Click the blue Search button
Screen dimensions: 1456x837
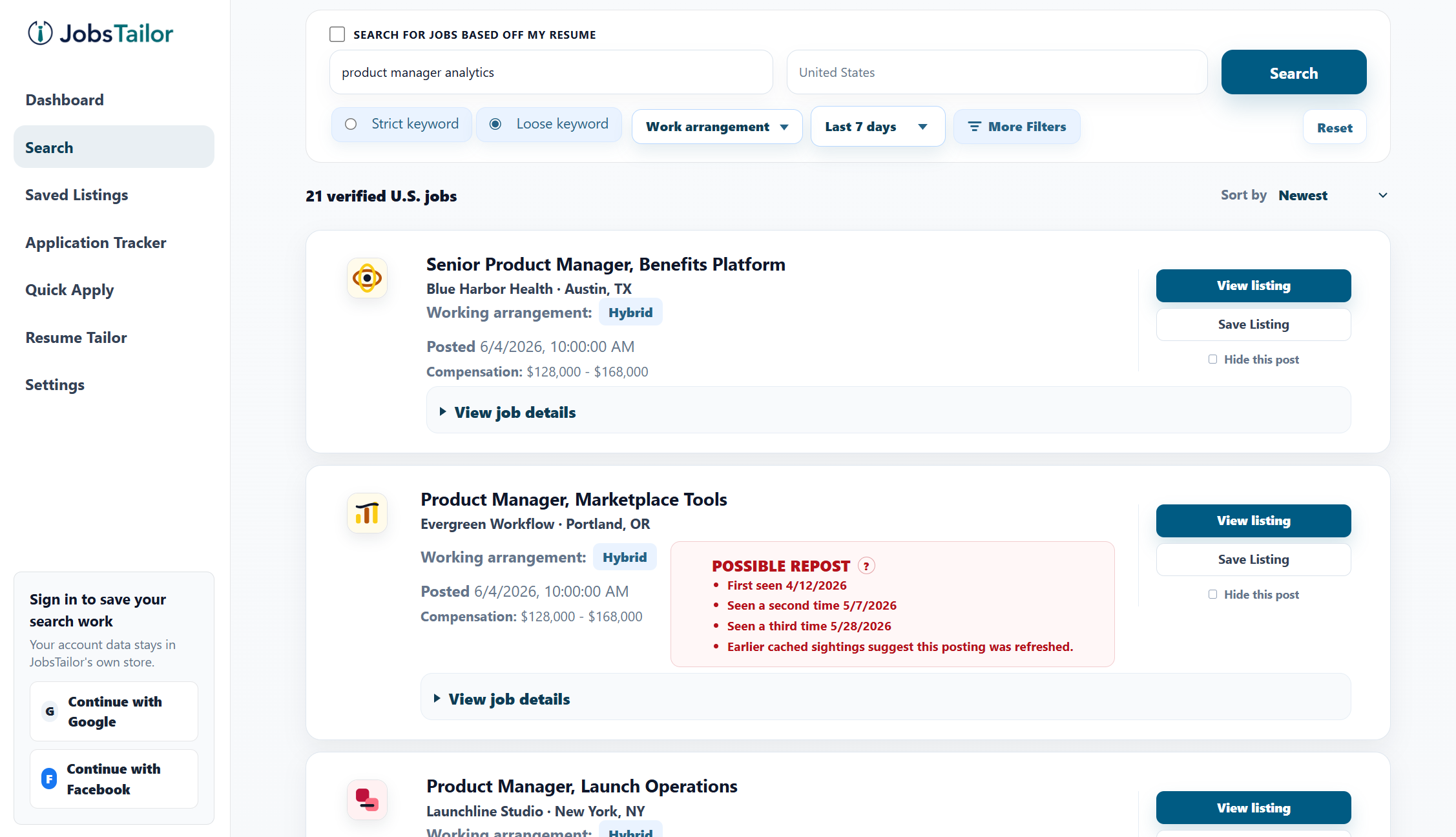click(1294, 72)
